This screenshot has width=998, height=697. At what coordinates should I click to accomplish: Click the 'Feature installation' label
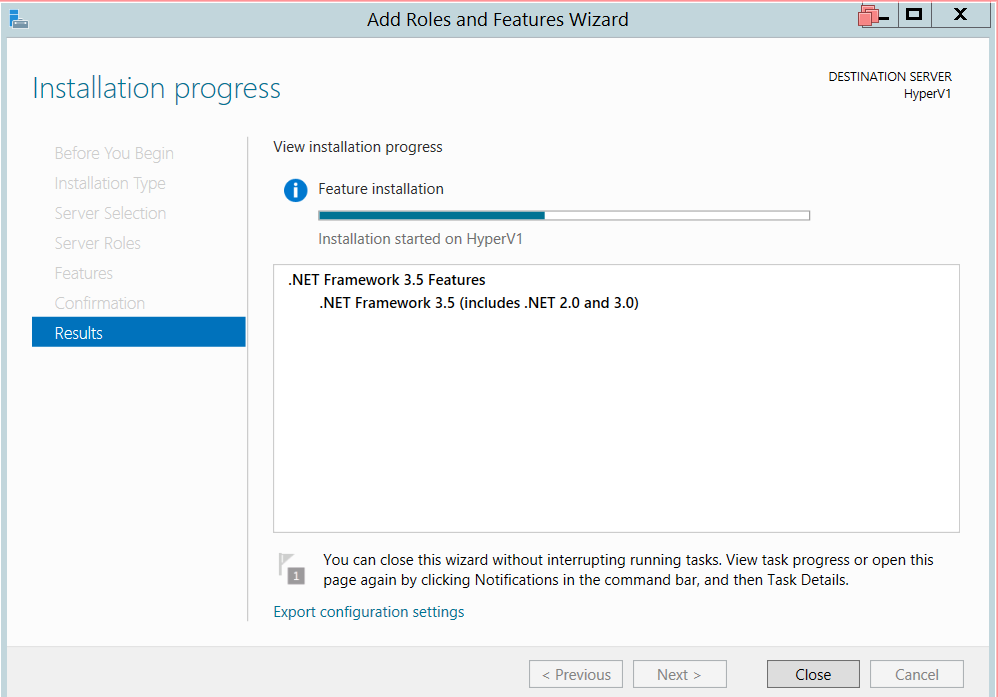pyautogui.click(x=381, y=189)
